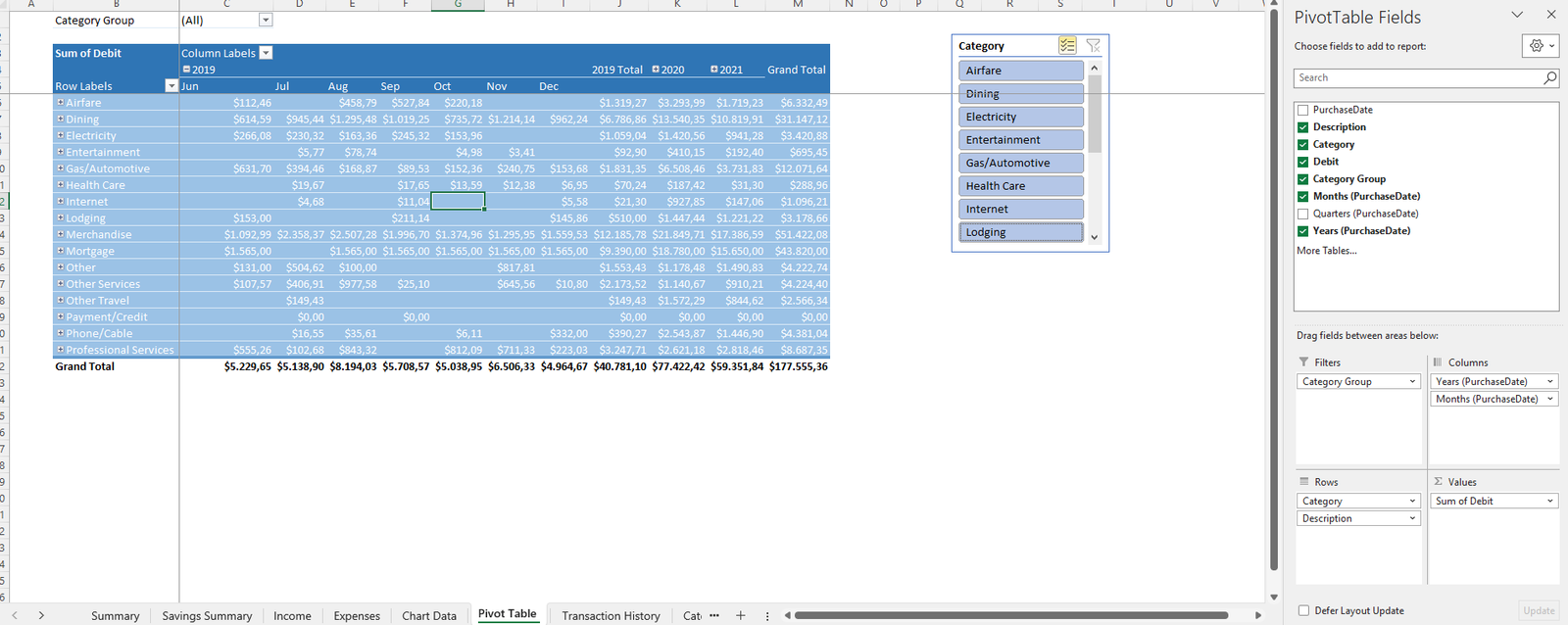The width and height of the screenshot is (1568, 625).
Task: Uncheck the Category field checkbox
Action: [x=1302, y=144]
